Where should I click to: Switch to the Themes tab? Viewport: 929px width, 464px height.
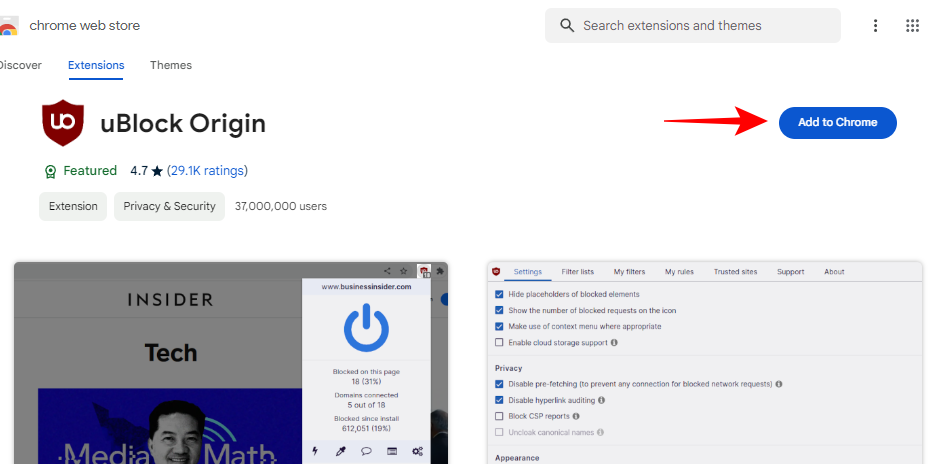(171, 65)
